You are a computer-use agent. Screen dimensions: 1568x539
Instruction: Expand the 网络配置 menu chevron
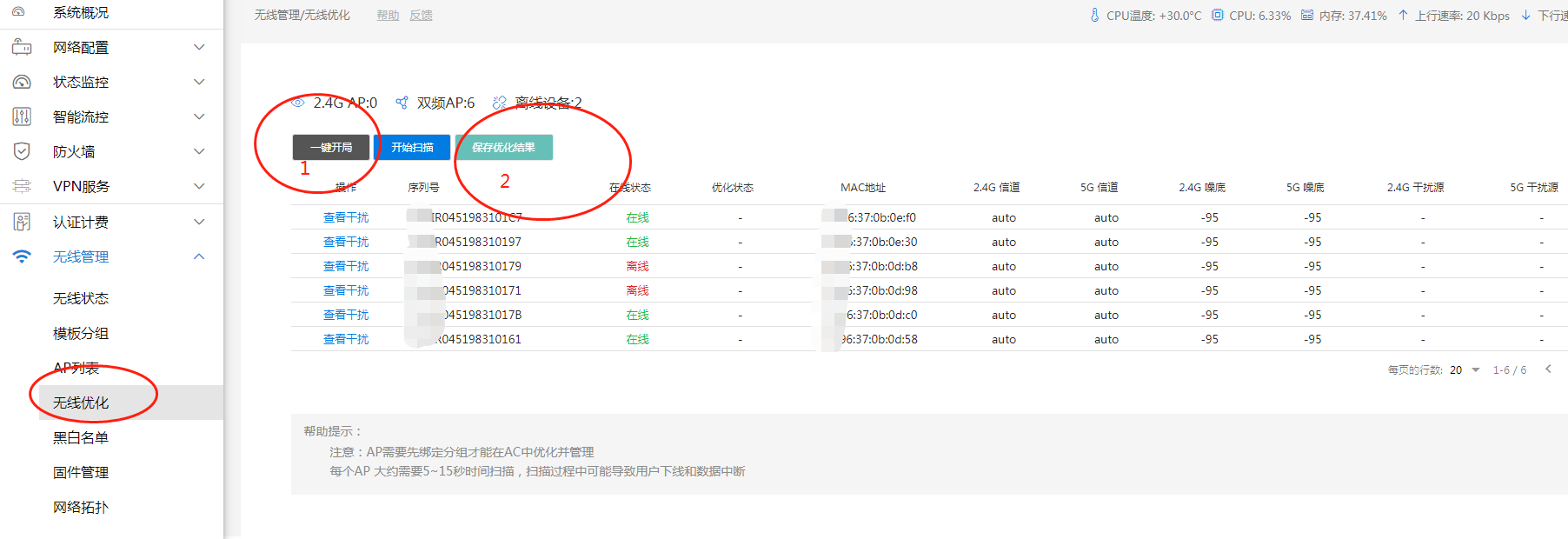[199, 47]
